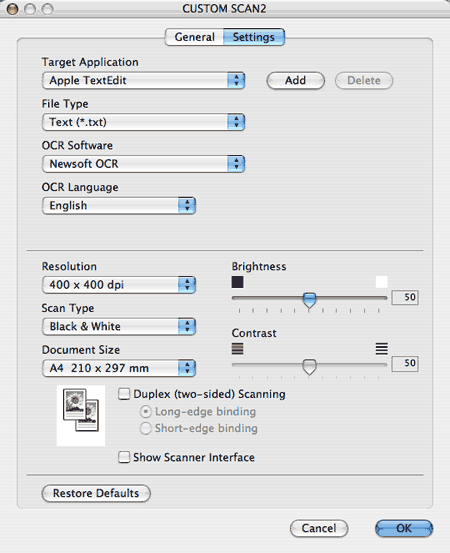Image resolution: width=450 pixels, height=553 pixels.
Task: Open the Scan Type Black & White dropdown
Action: point(119,326)
